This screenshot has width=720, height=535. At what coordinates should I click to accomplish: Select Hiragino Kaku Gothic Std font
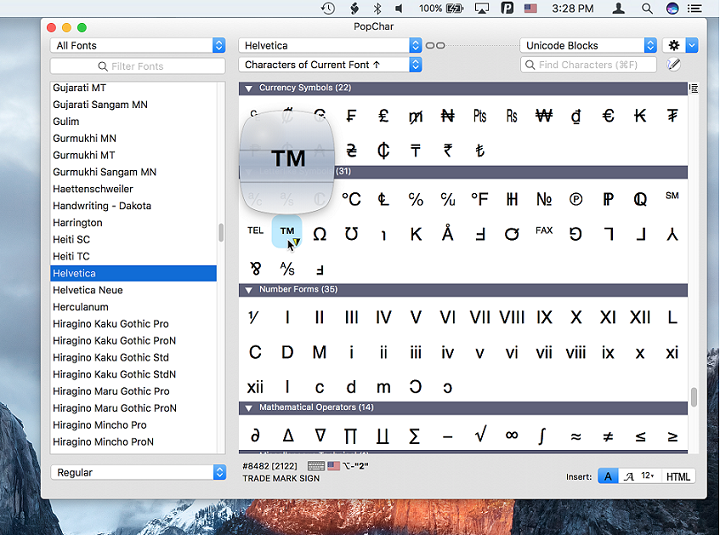133,358
